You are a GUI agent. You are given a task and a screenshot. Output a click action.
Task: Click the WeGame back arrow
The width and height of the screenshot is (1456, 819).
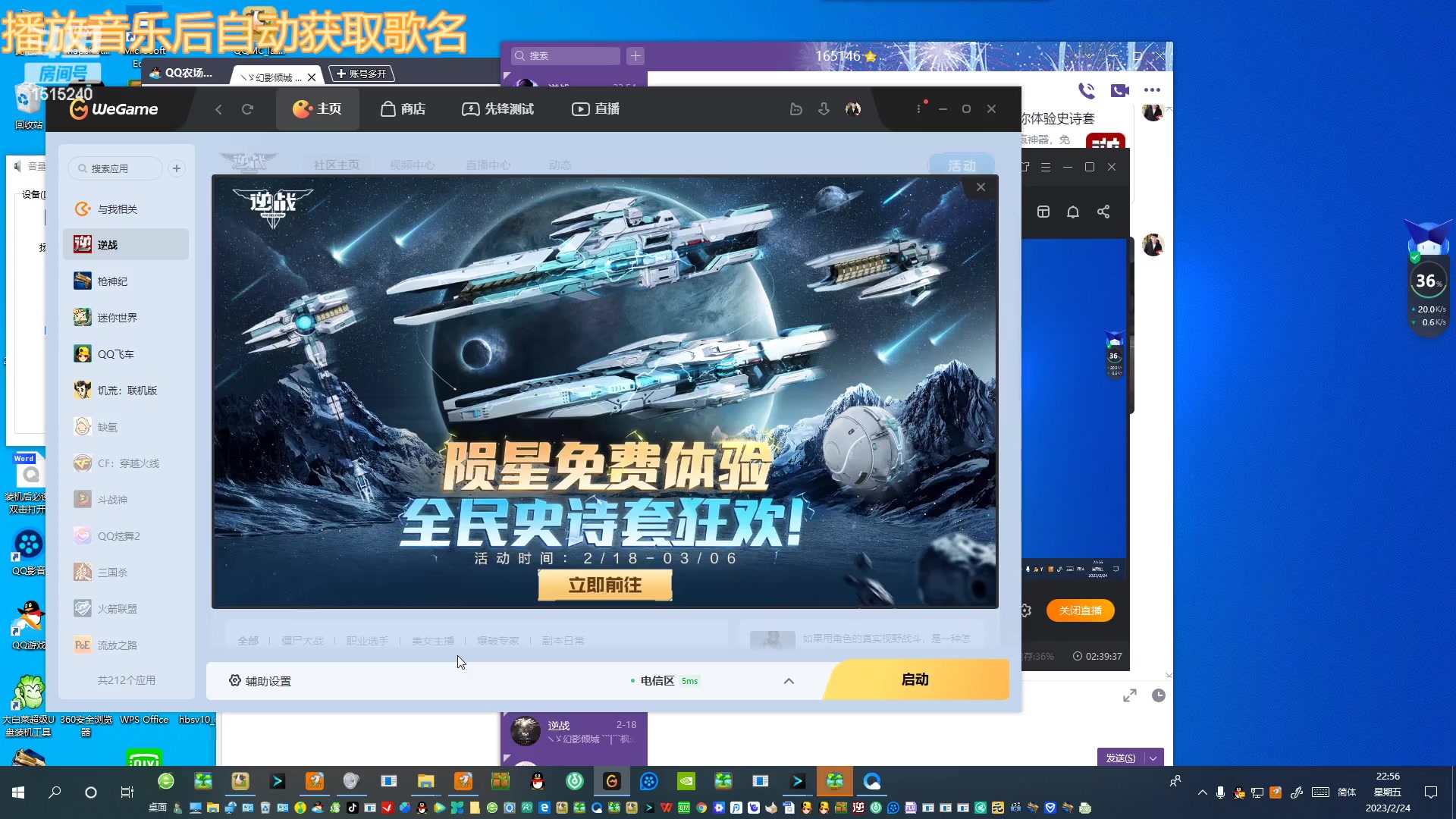[218, 109]
